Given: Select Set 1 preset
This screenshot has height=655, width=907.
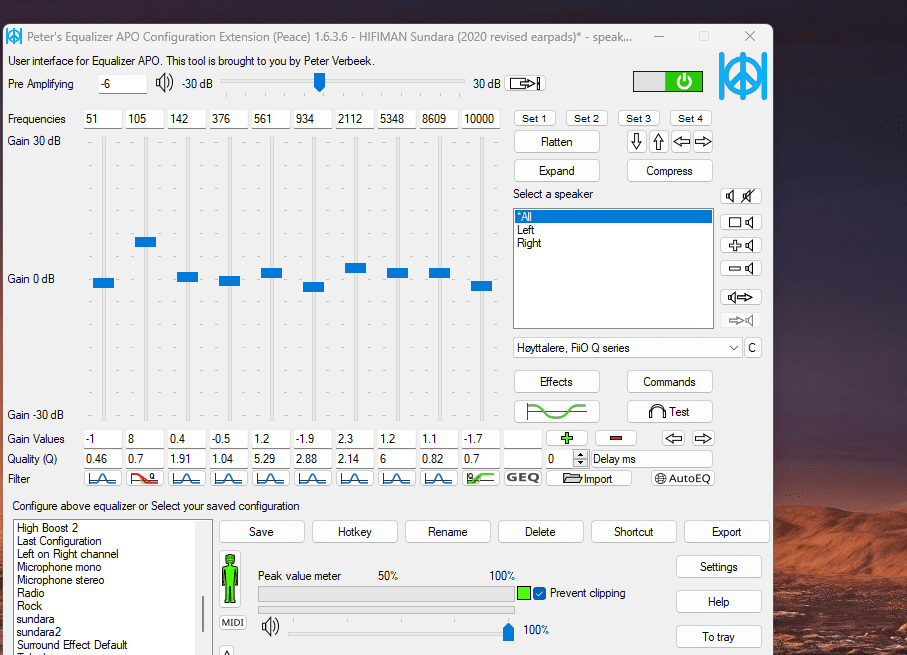Looking at the screenshot, I should pos(534,119).
